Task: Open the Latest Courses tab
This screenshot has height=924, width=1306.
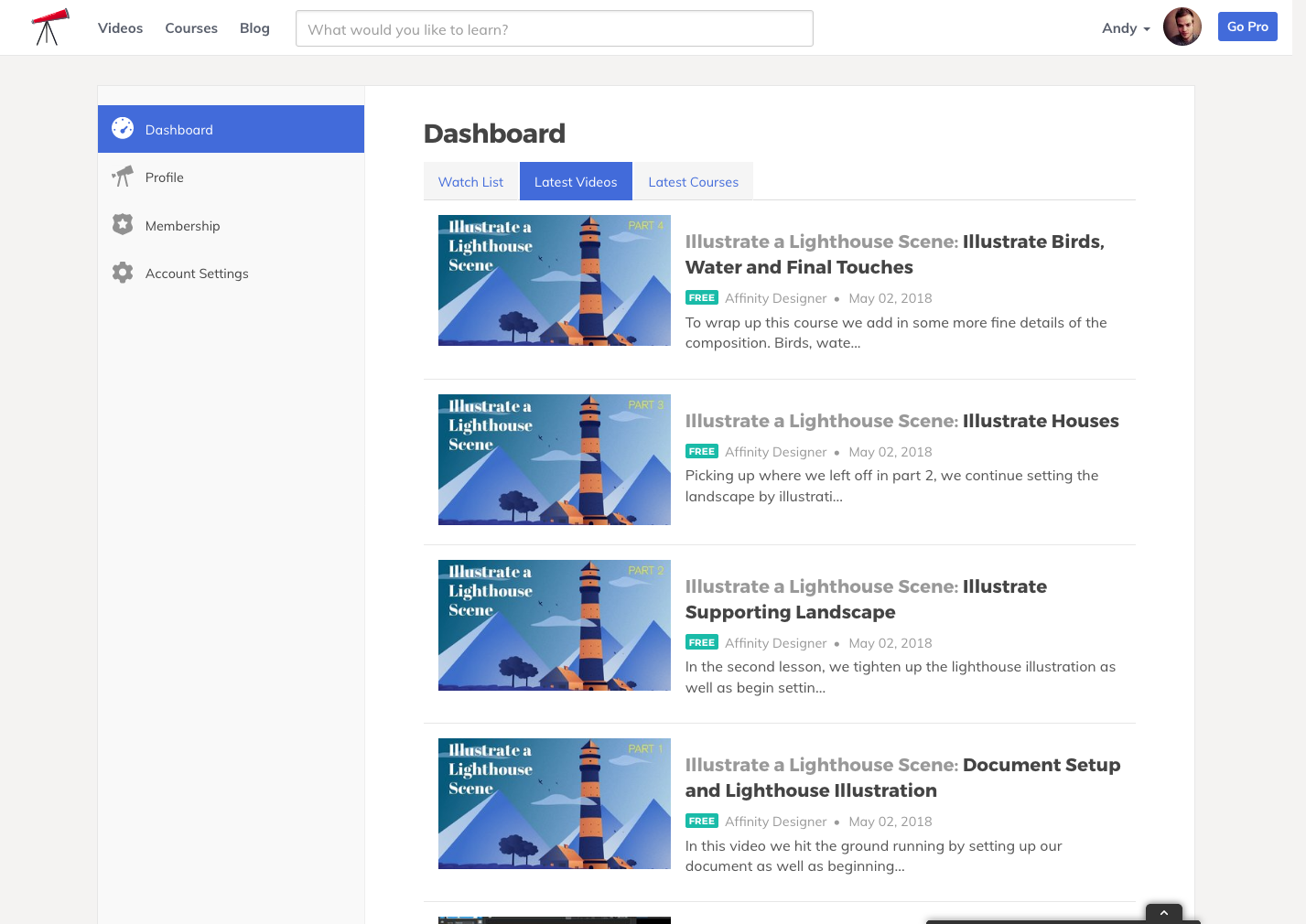Action: [693, 181]
